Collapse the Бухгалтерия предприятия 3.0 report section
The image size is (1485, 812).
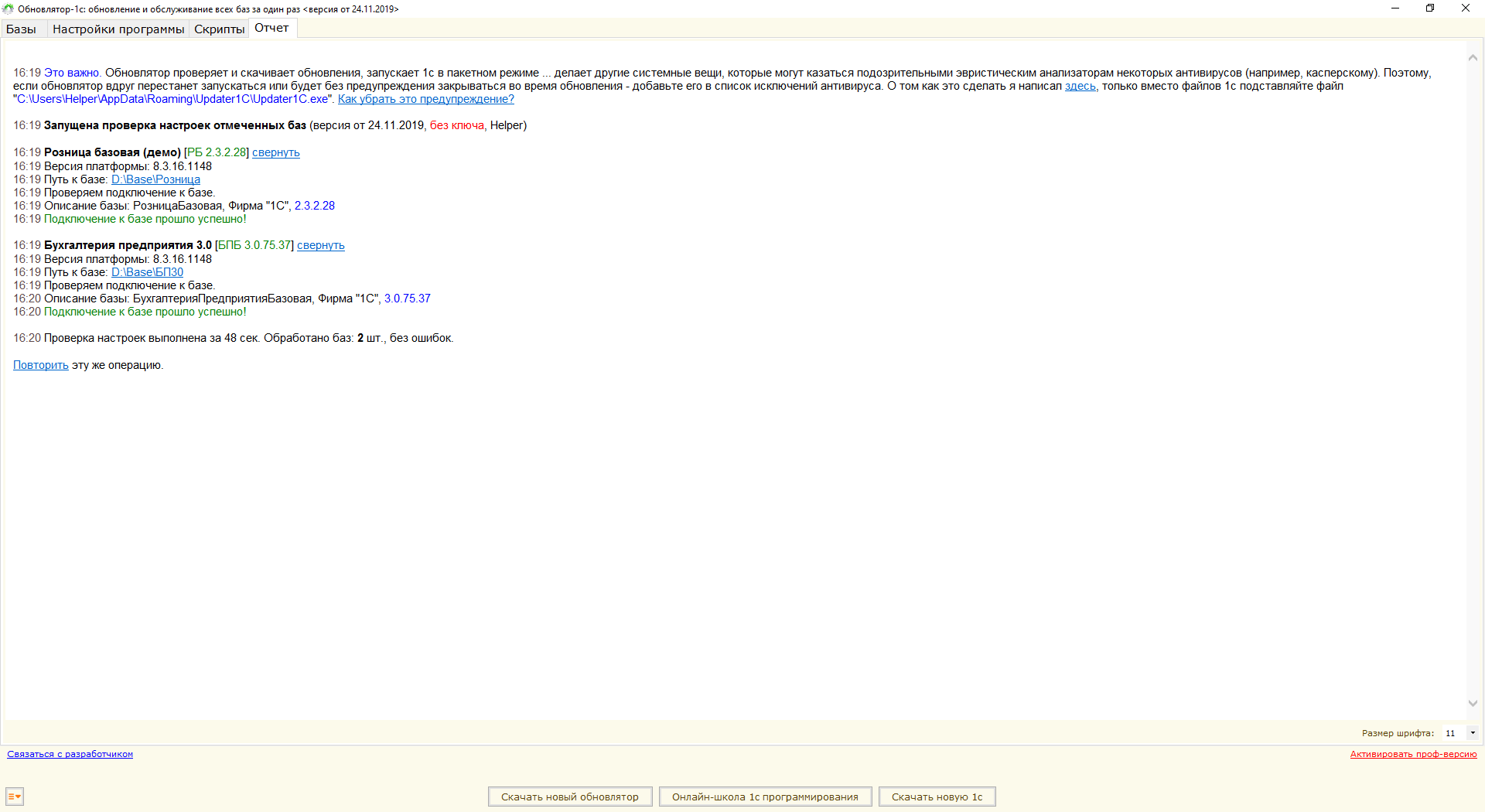(320, 246)
